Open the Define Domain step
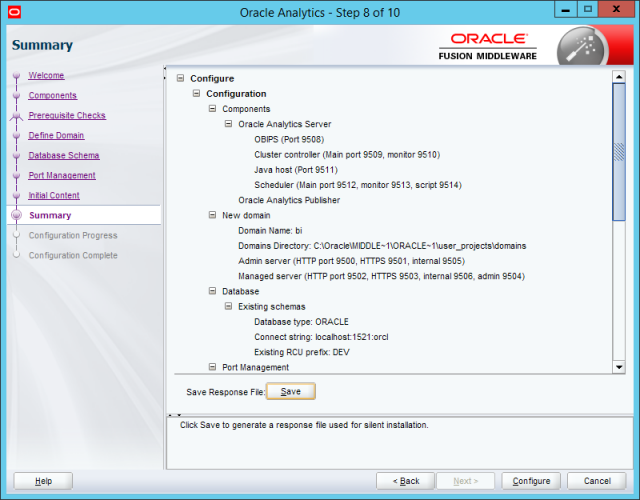This screenshot has height=500, width=640. [x=56, y=136]
